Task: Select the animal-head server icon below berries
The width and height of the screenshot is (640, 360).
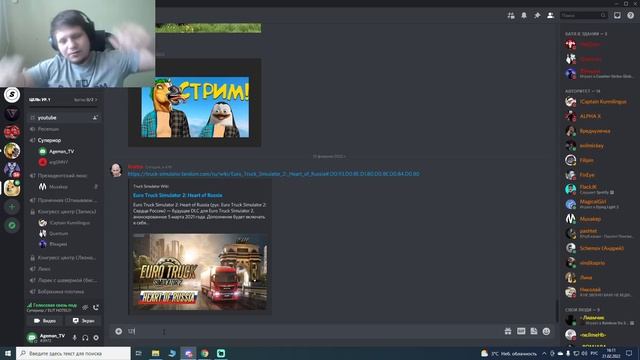Action: (12, 151)
